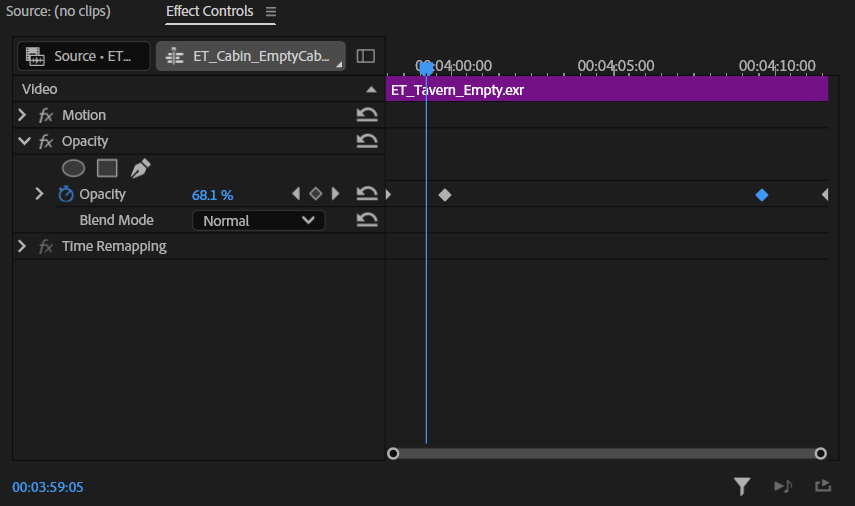The image size is (855, 506).
Task: Reset the Motion effect
Action: [367, 115]
